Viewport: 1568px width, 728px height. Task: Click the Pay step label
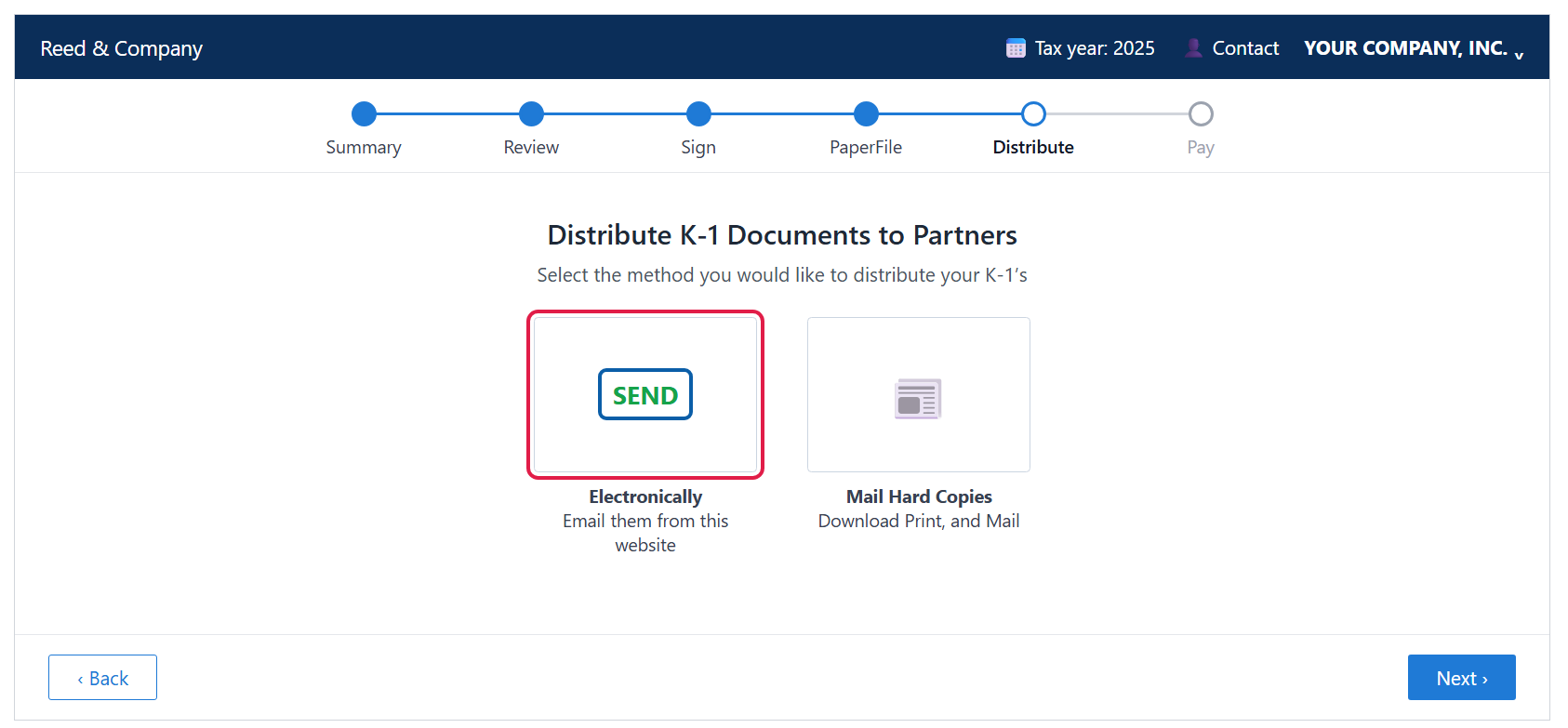(1201, 148)
